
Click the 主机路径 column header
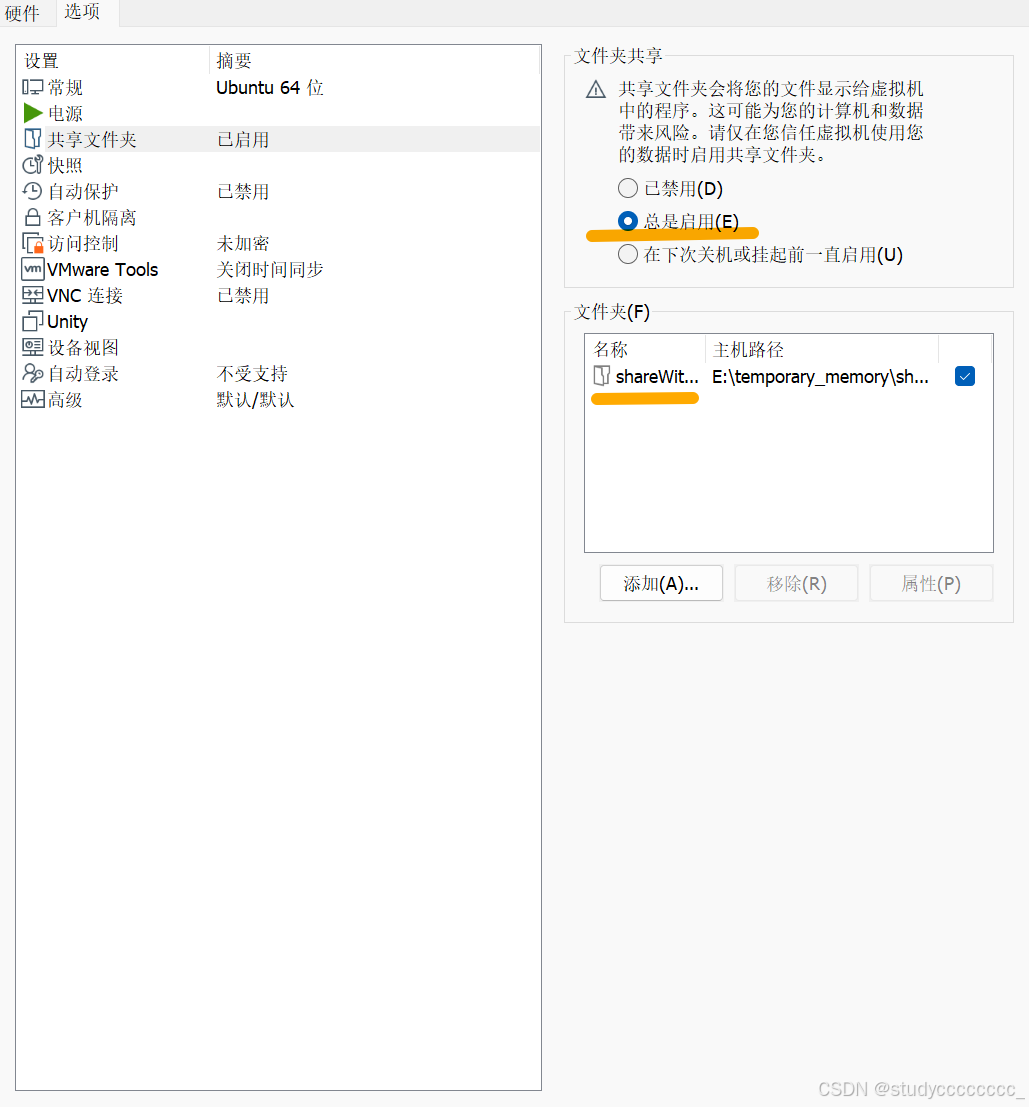coord(822,349)
